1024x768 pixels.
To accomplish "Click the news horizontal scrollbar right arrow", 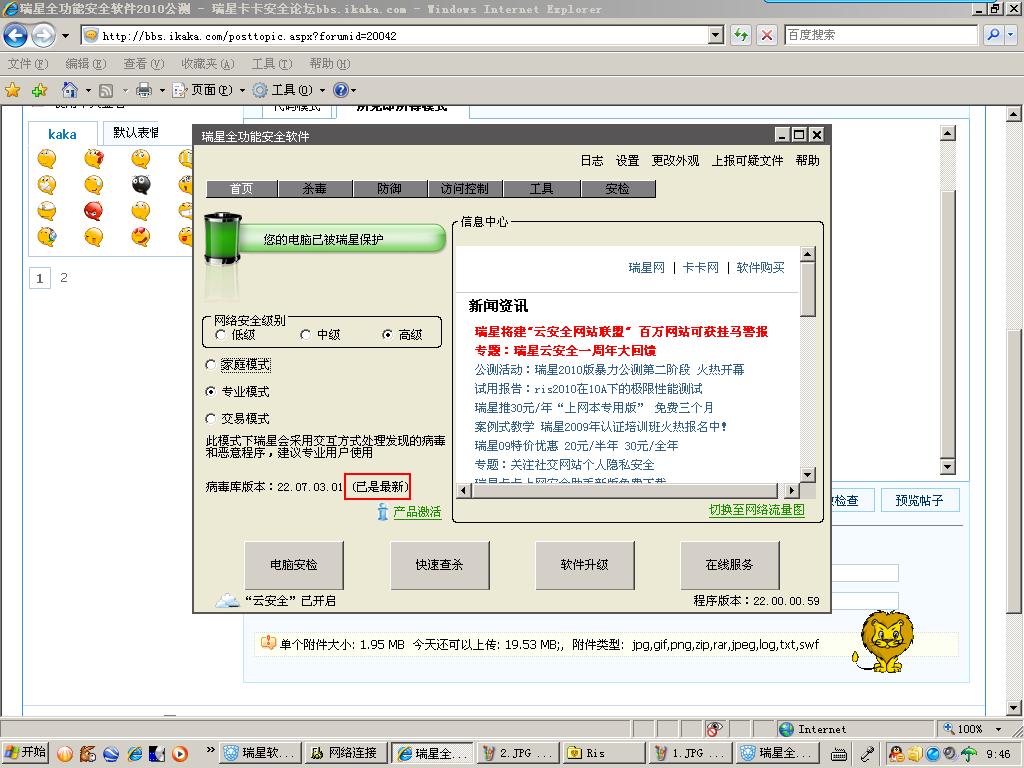I will 791,490.
